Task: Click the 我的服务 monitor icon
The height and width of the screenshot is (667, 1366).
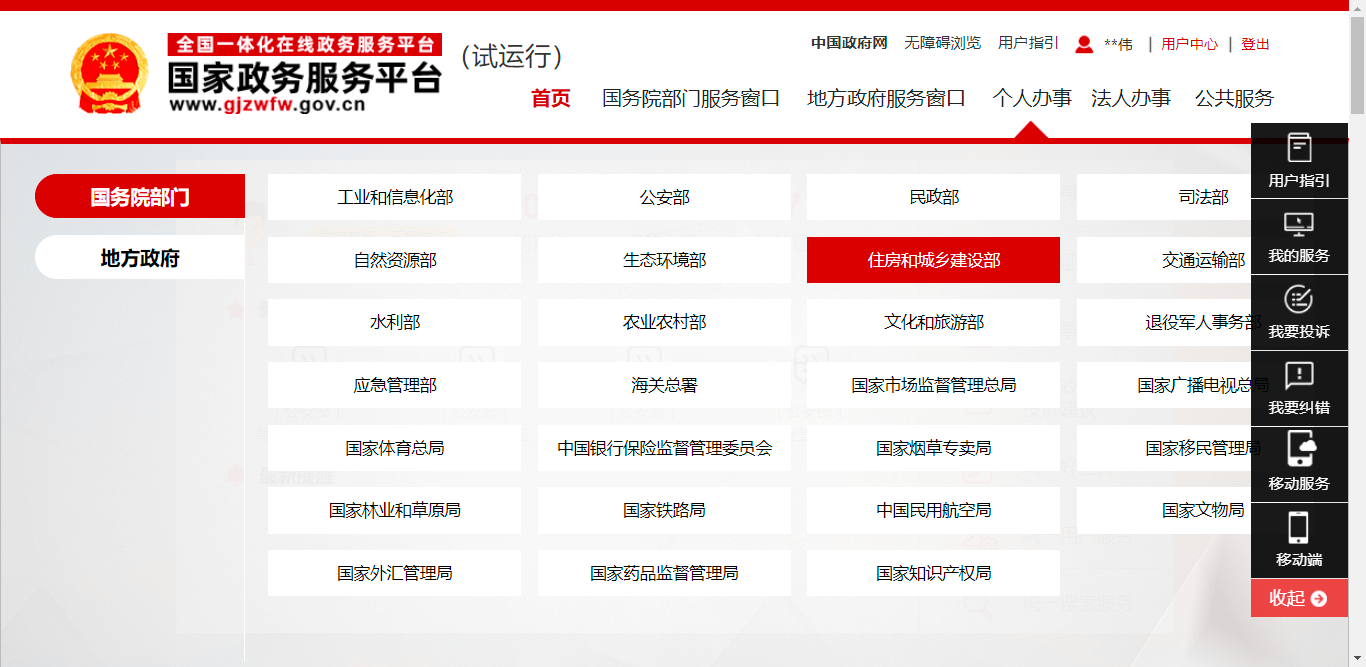Action: [x=1299, y=224]
